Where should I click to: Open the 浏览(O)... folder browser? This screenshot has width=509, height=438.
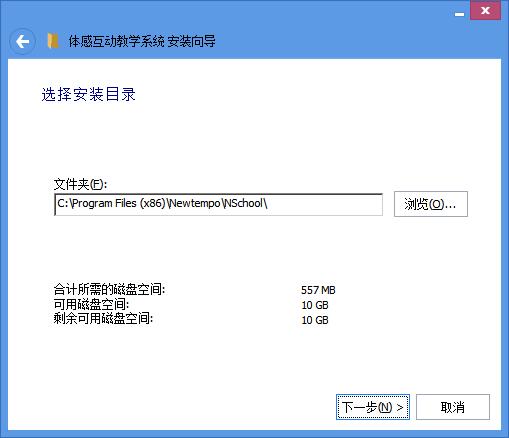[x=431, y=204]
